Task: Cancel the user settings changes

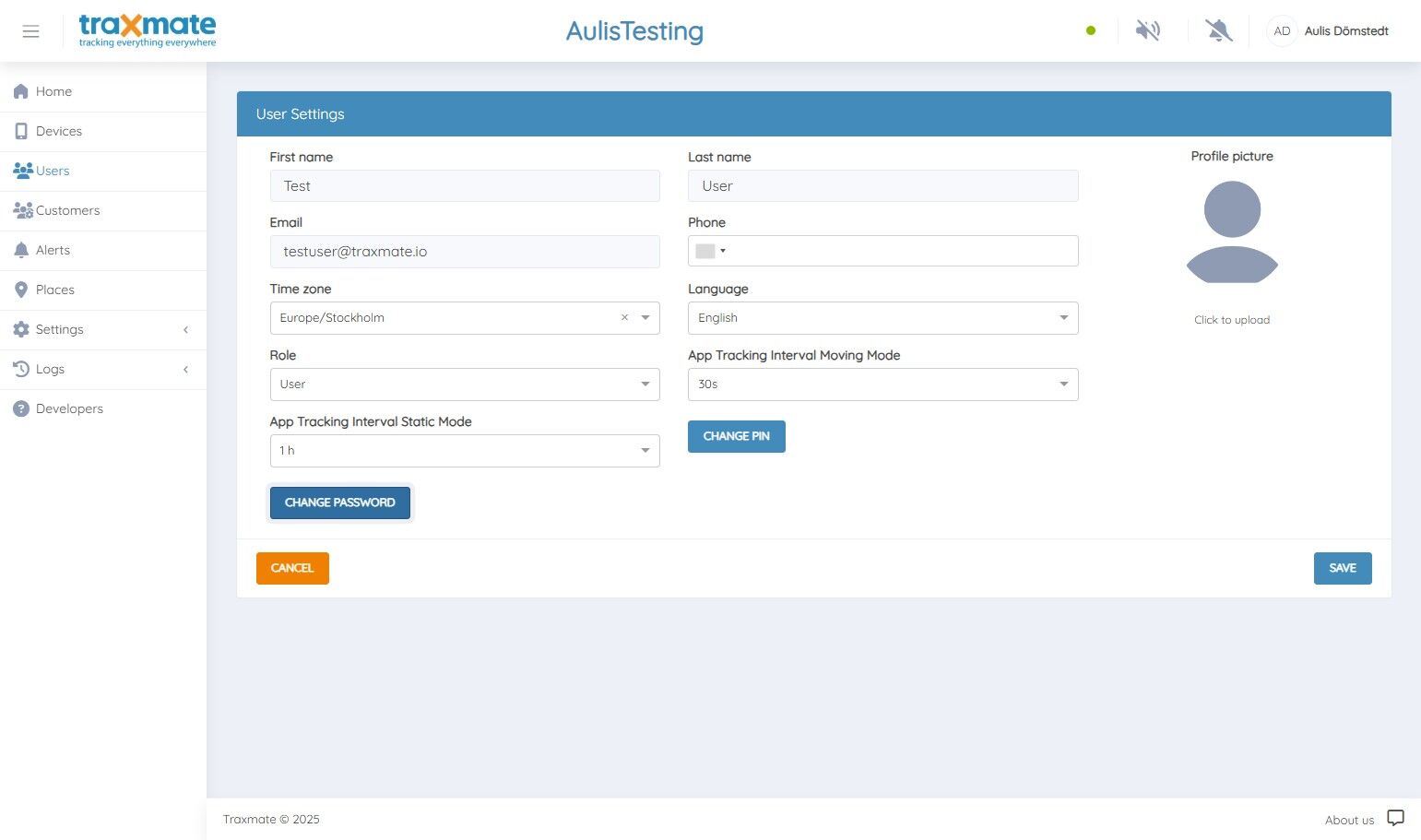Action: click(x=292, y=568)
